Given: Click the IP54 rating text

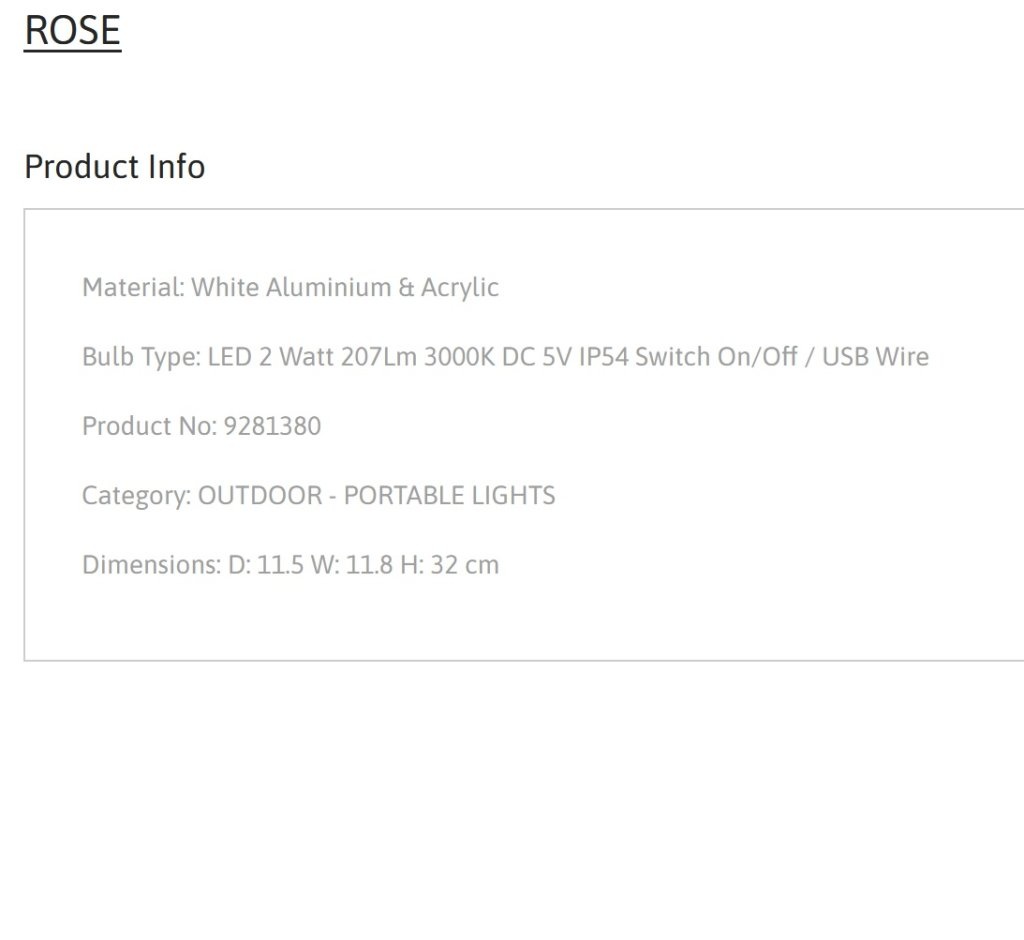Looking at the screenshot, I should pos(603,357).
